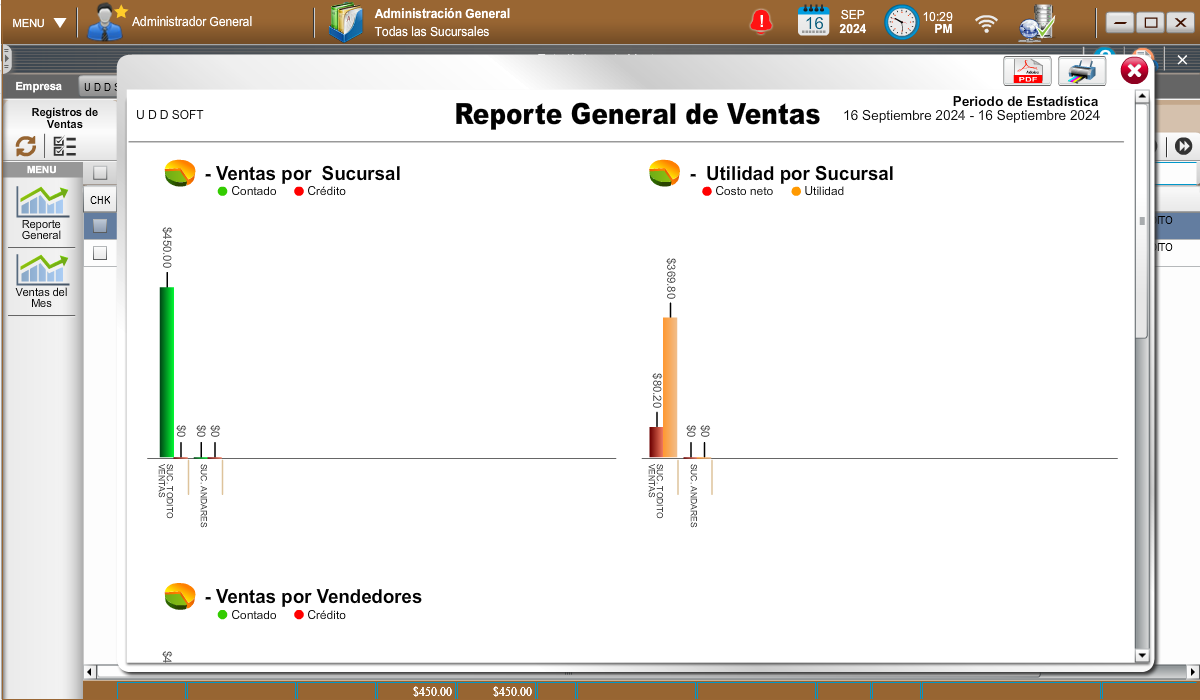Refresh the Registros de Ventas list
1200x700 pixels.
(x=26, y=146)
